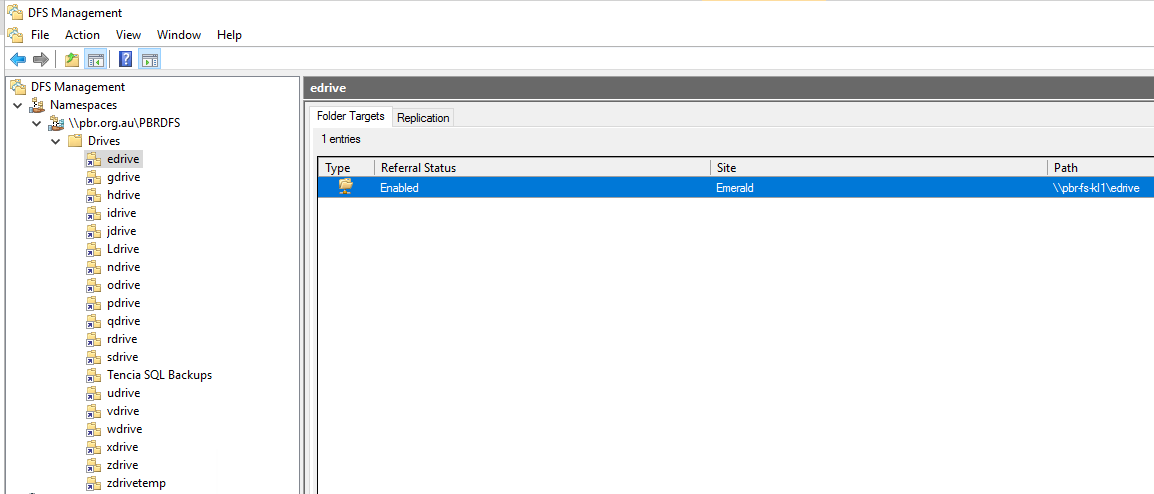Select the vdrive folder in tree
Screen dimensions: 1154x494
[123, 411]
